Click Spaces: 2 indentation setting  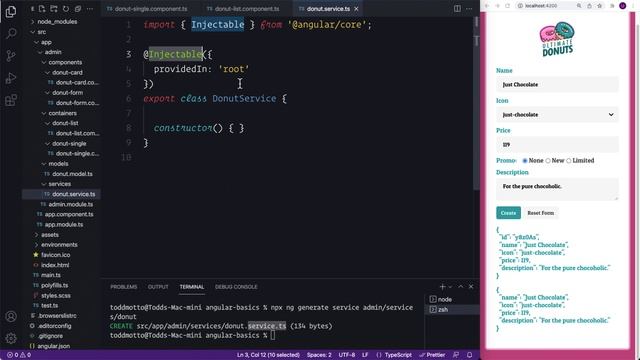point(319,355)
